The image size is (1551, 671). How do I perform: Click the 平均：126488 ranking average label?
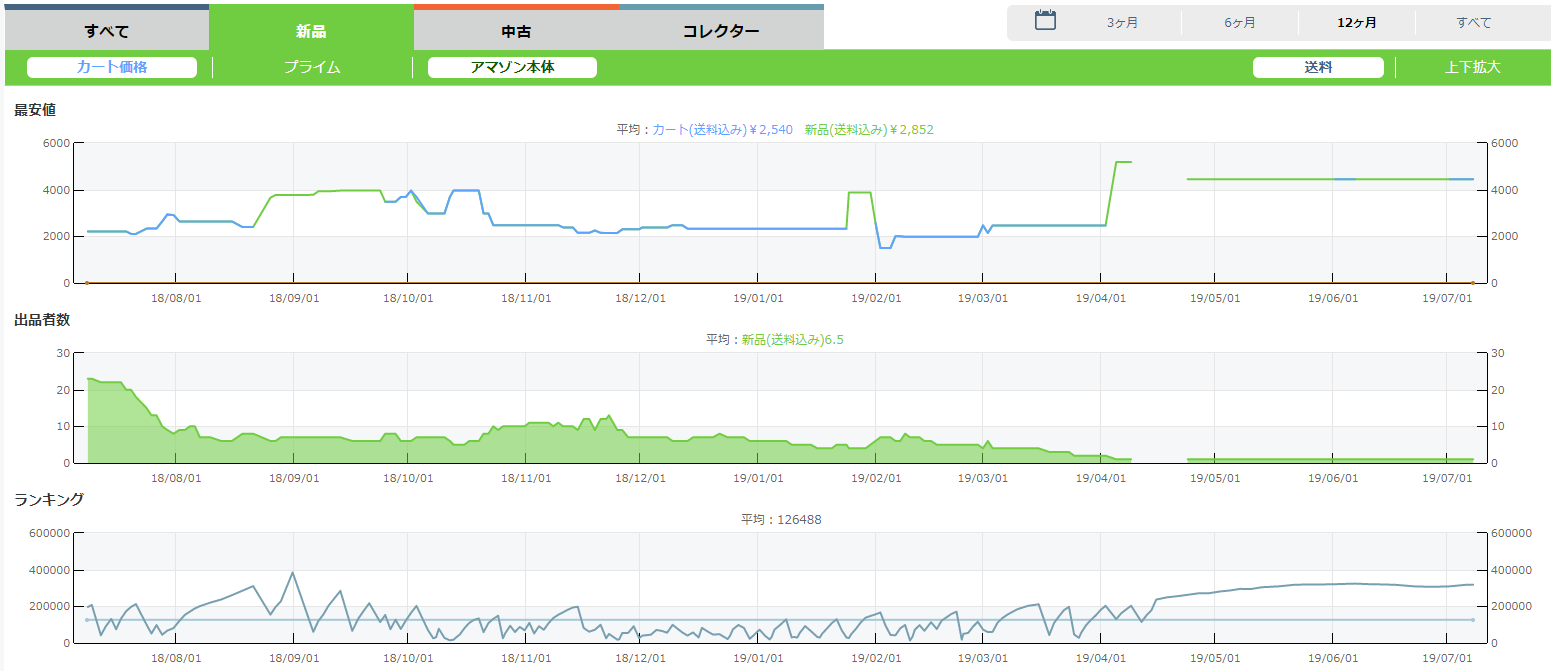pos(781,519)
